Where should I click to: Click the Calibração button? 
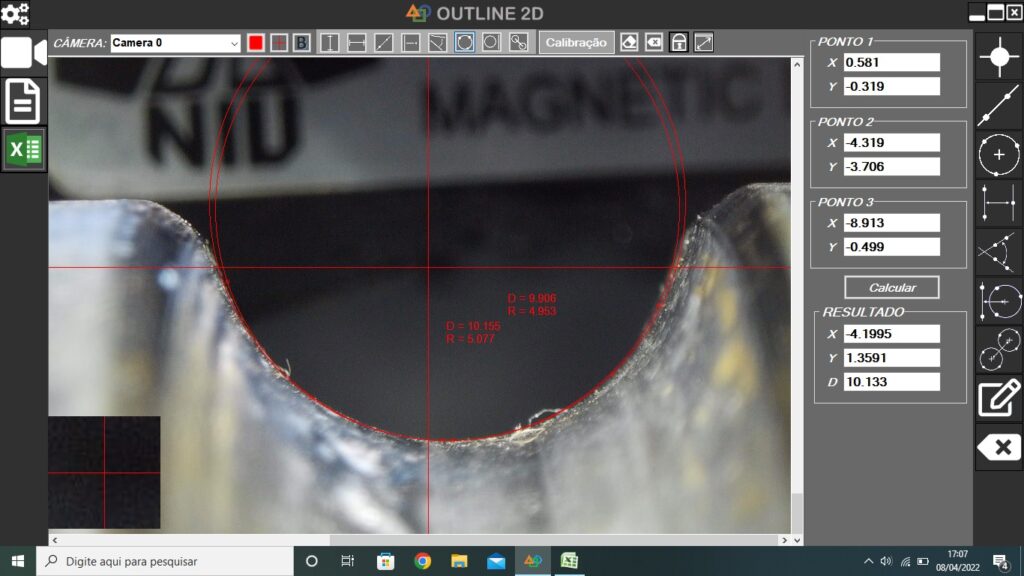(x=576, y=43)
